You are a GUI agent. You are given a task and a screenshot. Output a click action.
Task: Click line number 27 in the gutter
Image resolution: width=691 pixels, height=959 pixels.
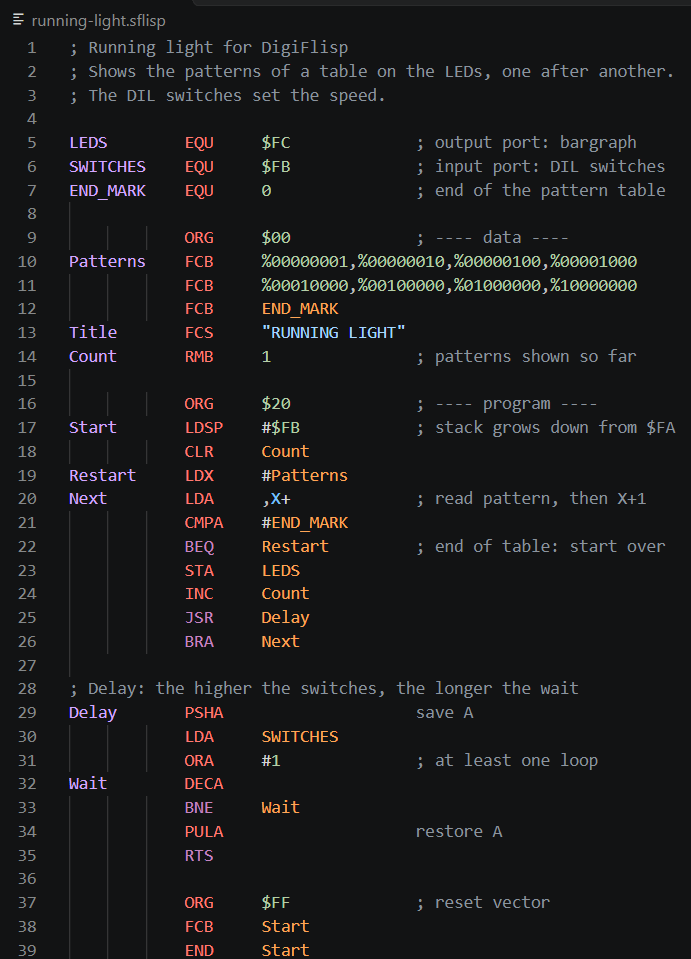[27, 665]
